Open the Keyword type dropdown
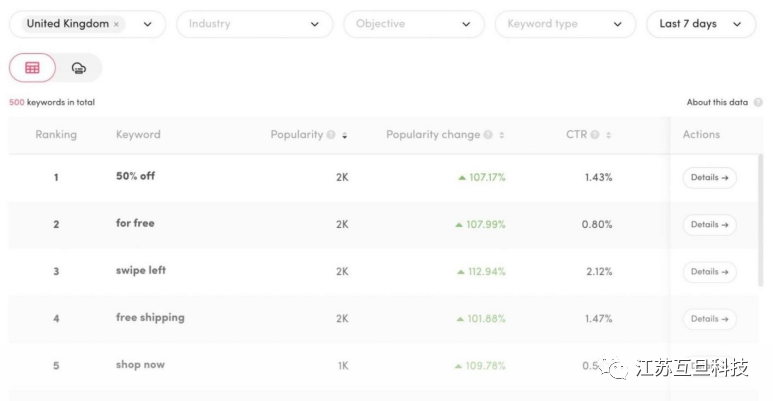The height and width of the screenshot is (401, 773). click(x=565, y=24)
